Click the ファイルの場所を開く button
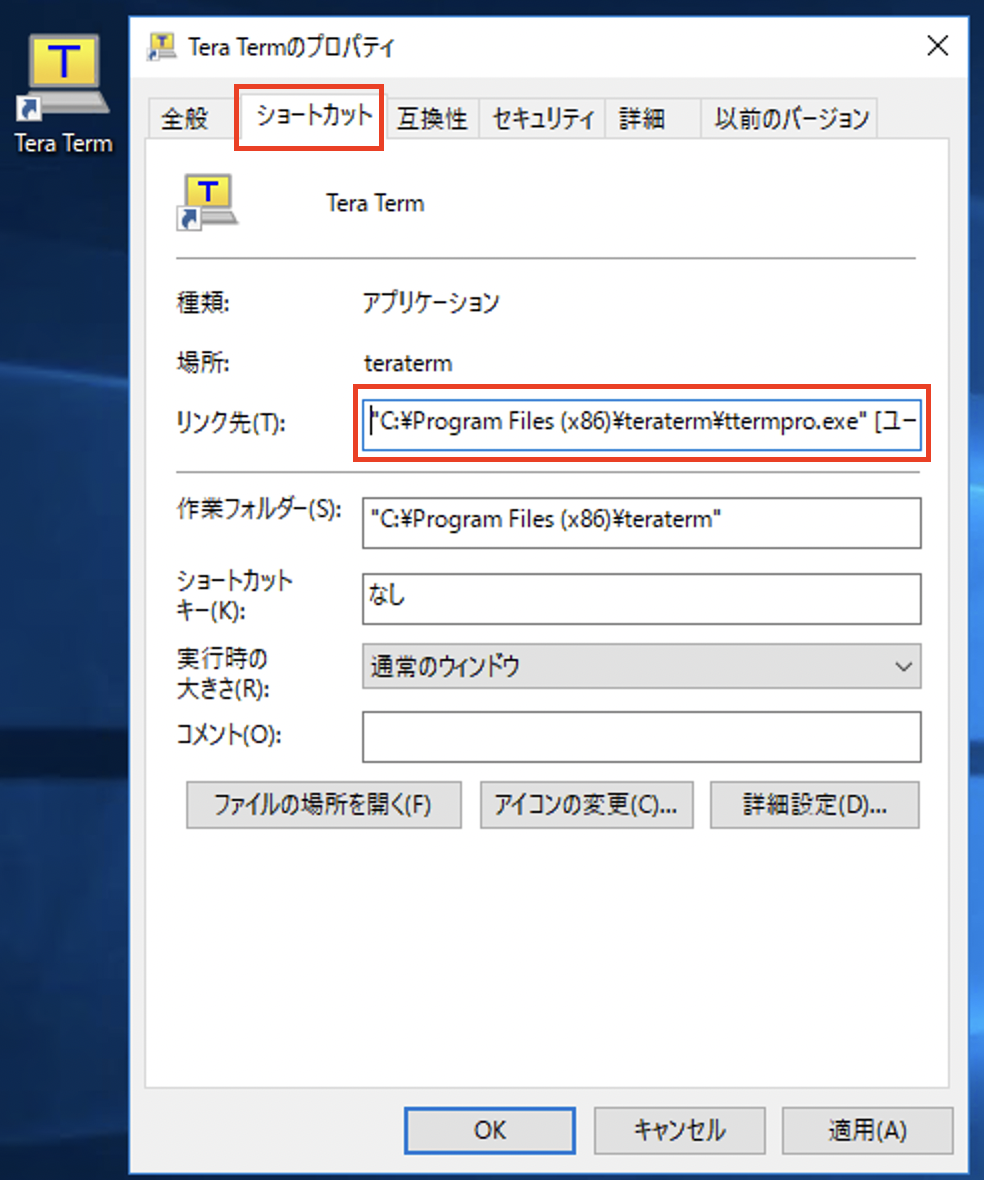The image size is (984, 1180). coord(323,804)
